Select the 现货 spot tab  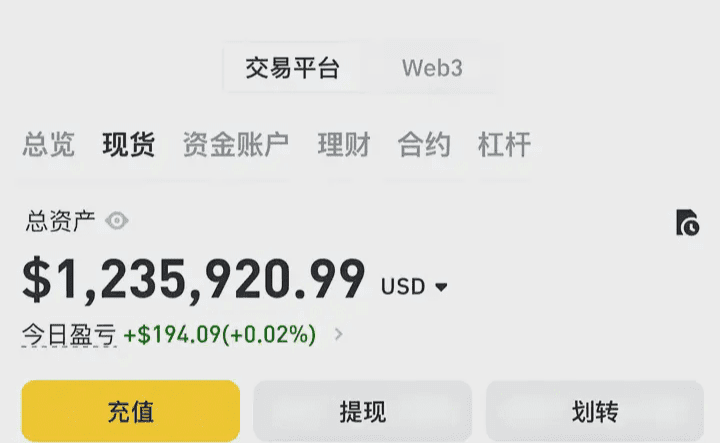[129, 145]
